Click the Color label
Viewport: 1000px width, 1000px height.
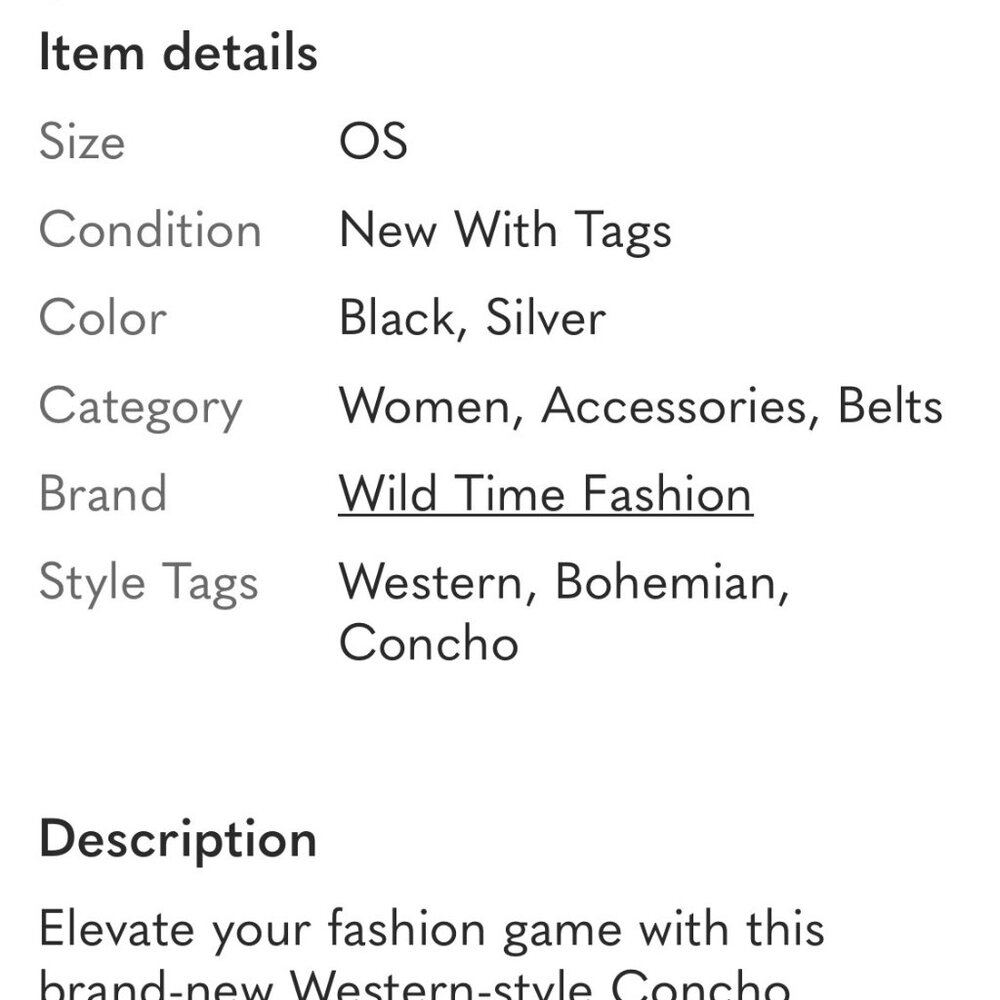[x=102, y=318]
